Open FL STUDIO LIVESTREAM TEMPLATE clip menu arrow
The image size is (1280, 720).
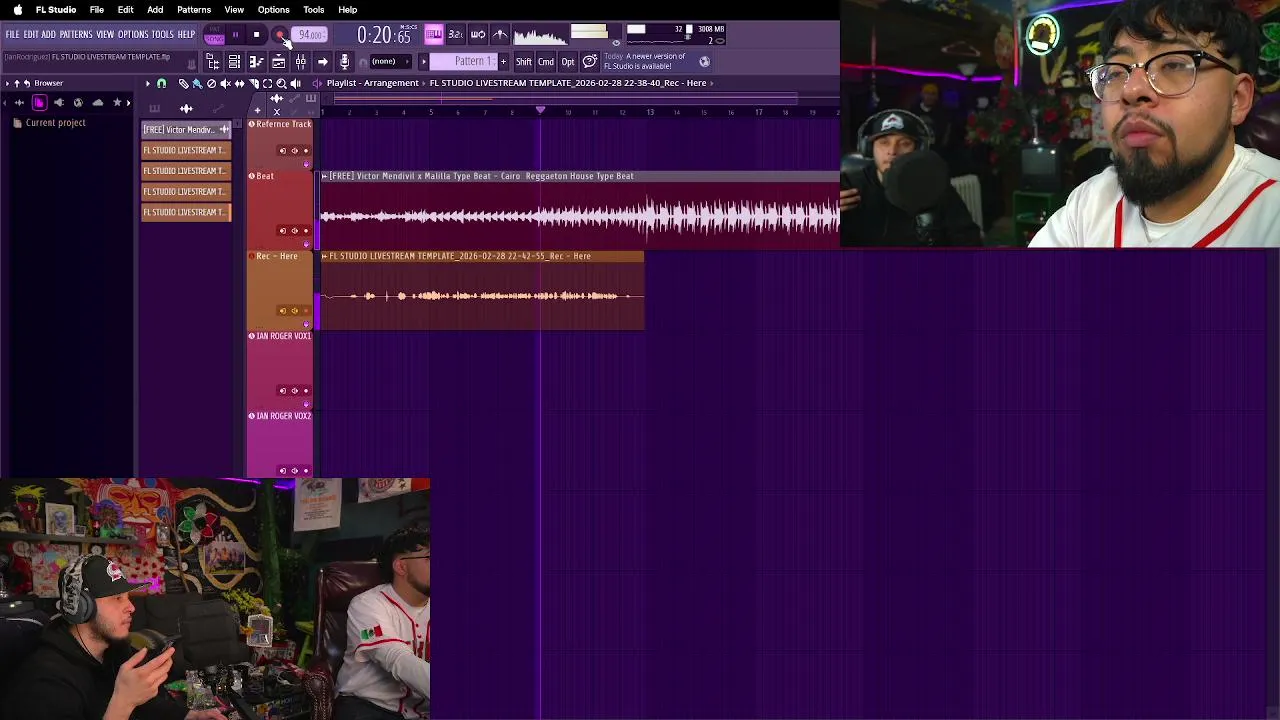pyautogui.click(x=324, y=256)
